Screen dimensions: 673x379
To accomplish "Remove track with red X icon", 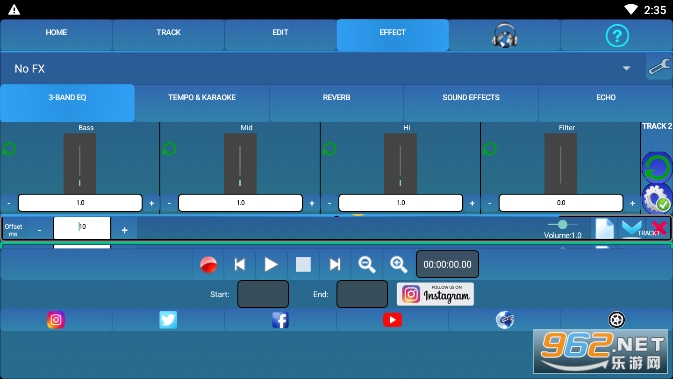I will coord(659,228).
